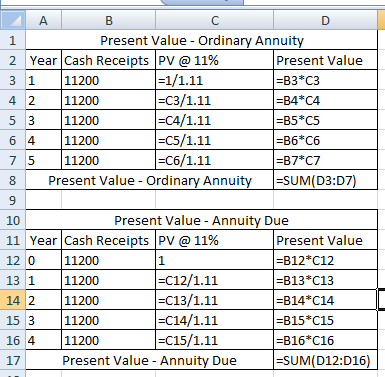
Task: Select column D header
Action: coord(325,20)
